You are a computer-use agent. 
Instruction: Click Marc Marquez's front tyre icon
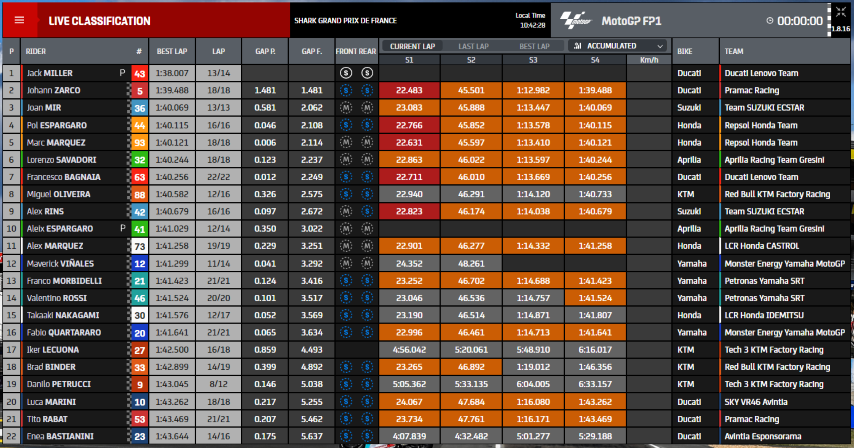pyautogui.click(x=346, y=143)
